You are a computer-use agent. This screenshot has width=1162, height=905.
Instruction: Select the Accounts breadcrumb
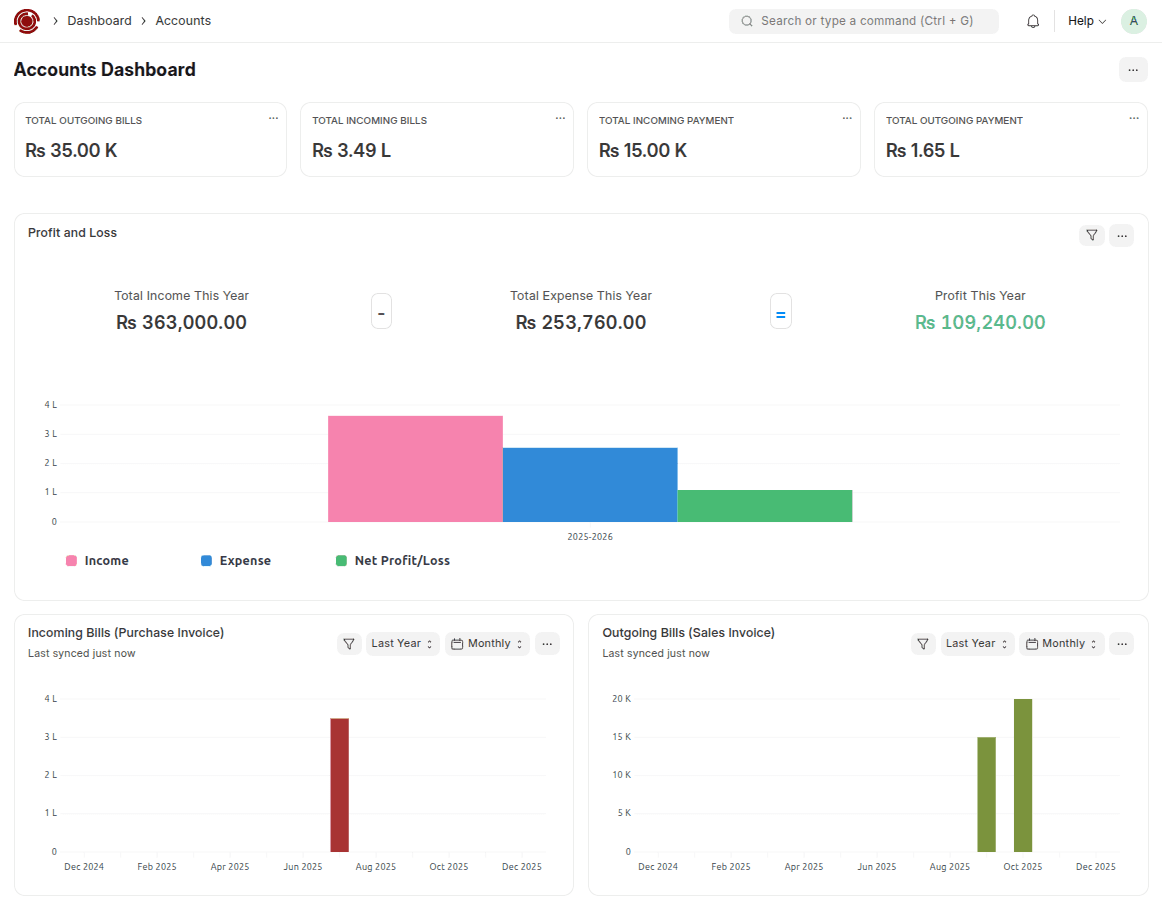pos(182,20)
